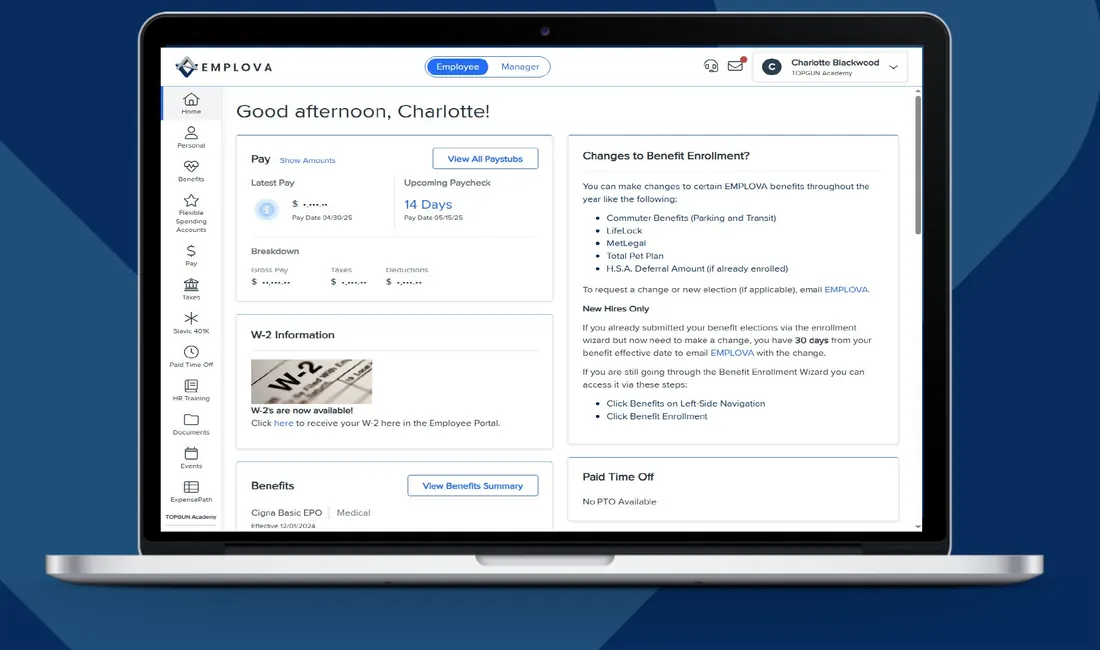Click the 'Medical' label beside Cigna
1100x650 pixels.
tap(354, 513)
